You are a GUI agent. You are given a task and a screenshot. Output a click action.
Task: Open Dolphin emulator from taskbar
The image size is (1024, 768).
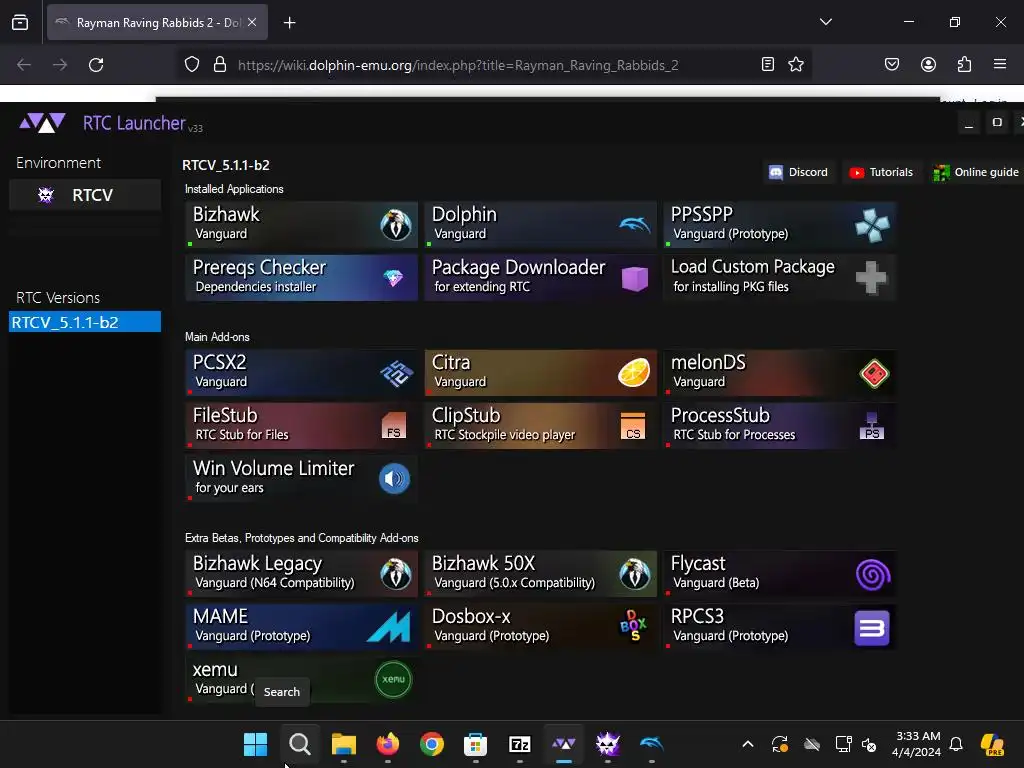pos(652,744)
